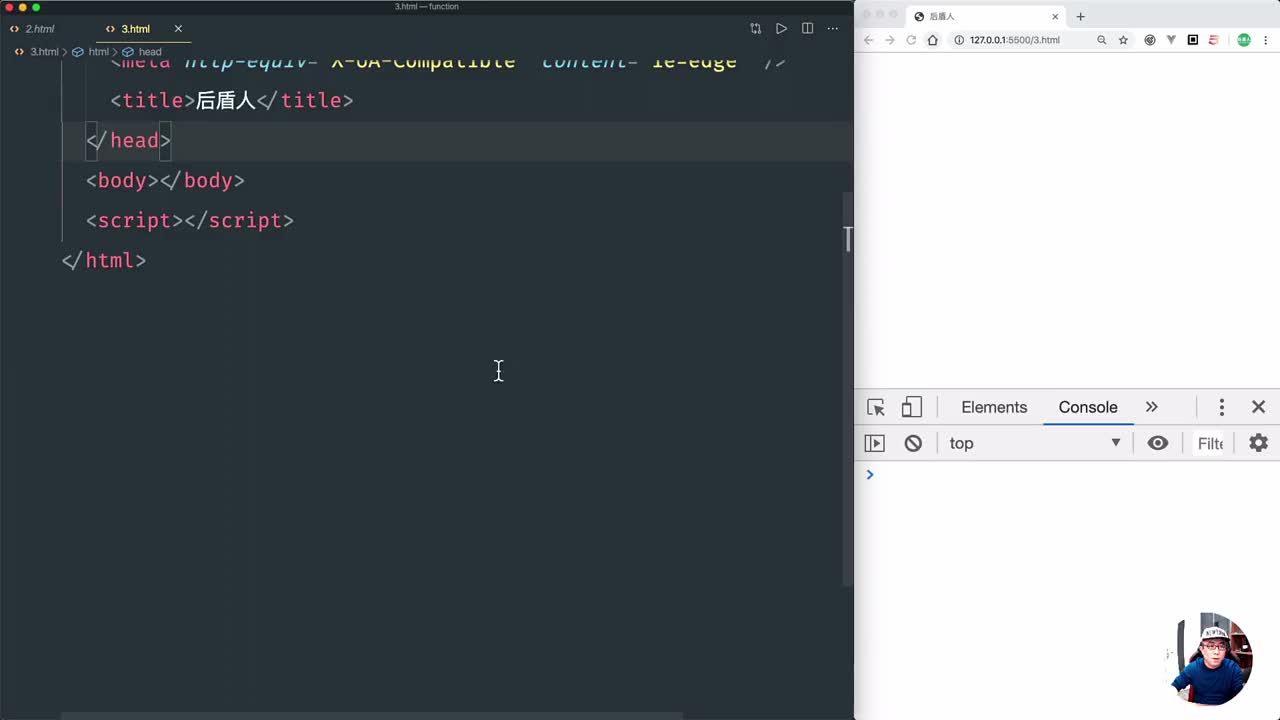
Task: Click the HTML5 extension icon
Action: click(x=1214, y=40)
